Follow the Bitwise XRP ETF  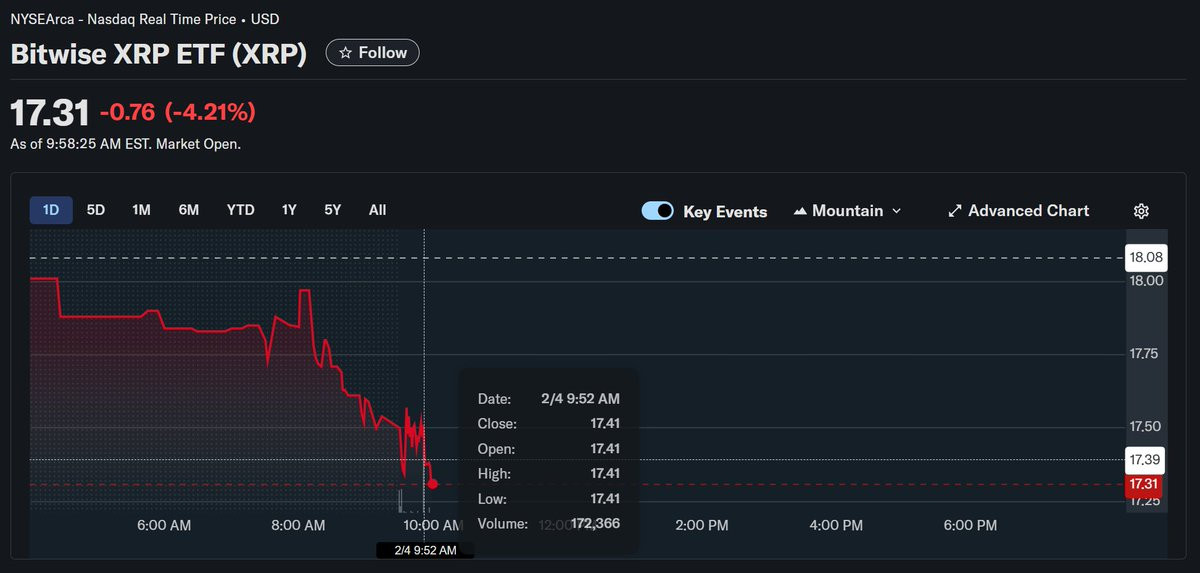point(373,53)
